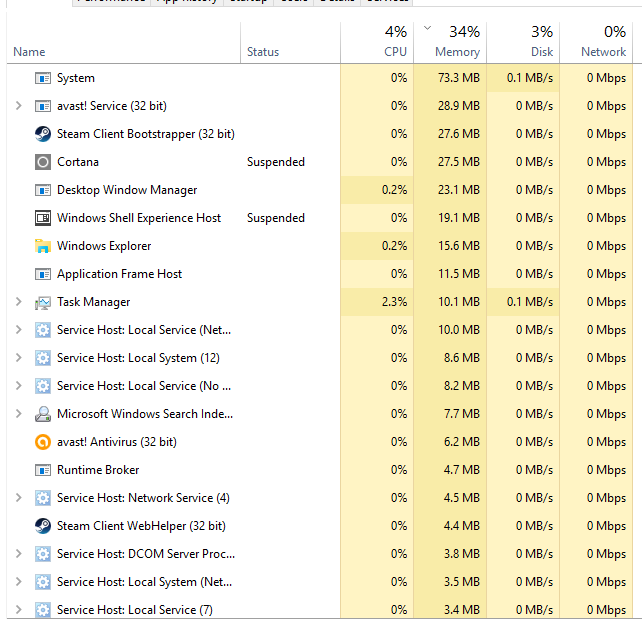The width and height of the screenshot is (642, 624).
Task: Select the Runtime Broker process name
Action: point(98,470)
